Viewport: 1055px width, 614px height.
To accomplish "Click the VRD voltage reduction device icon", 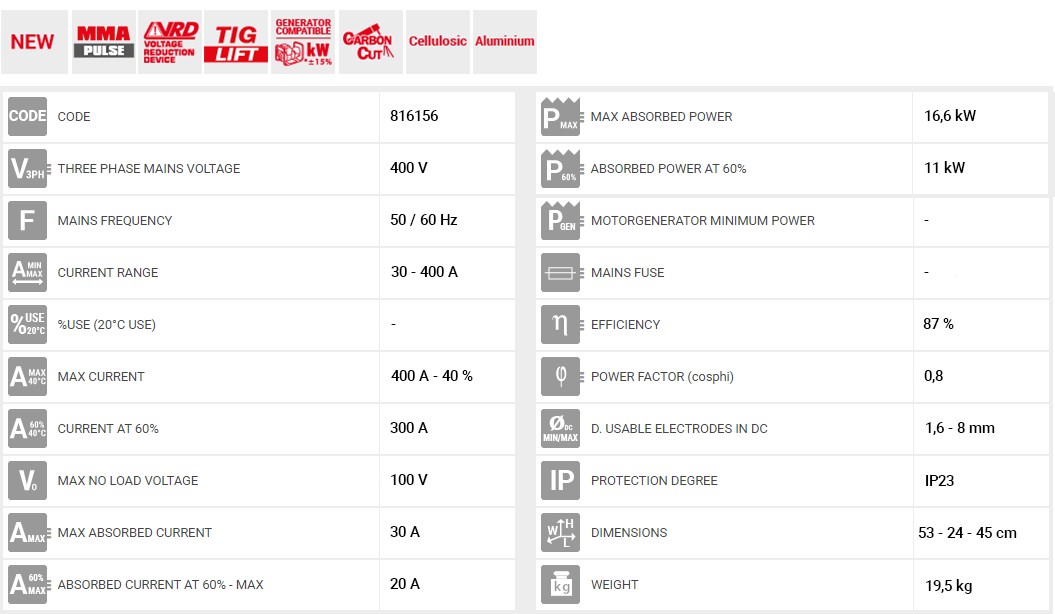I will (x=169, y=42).
